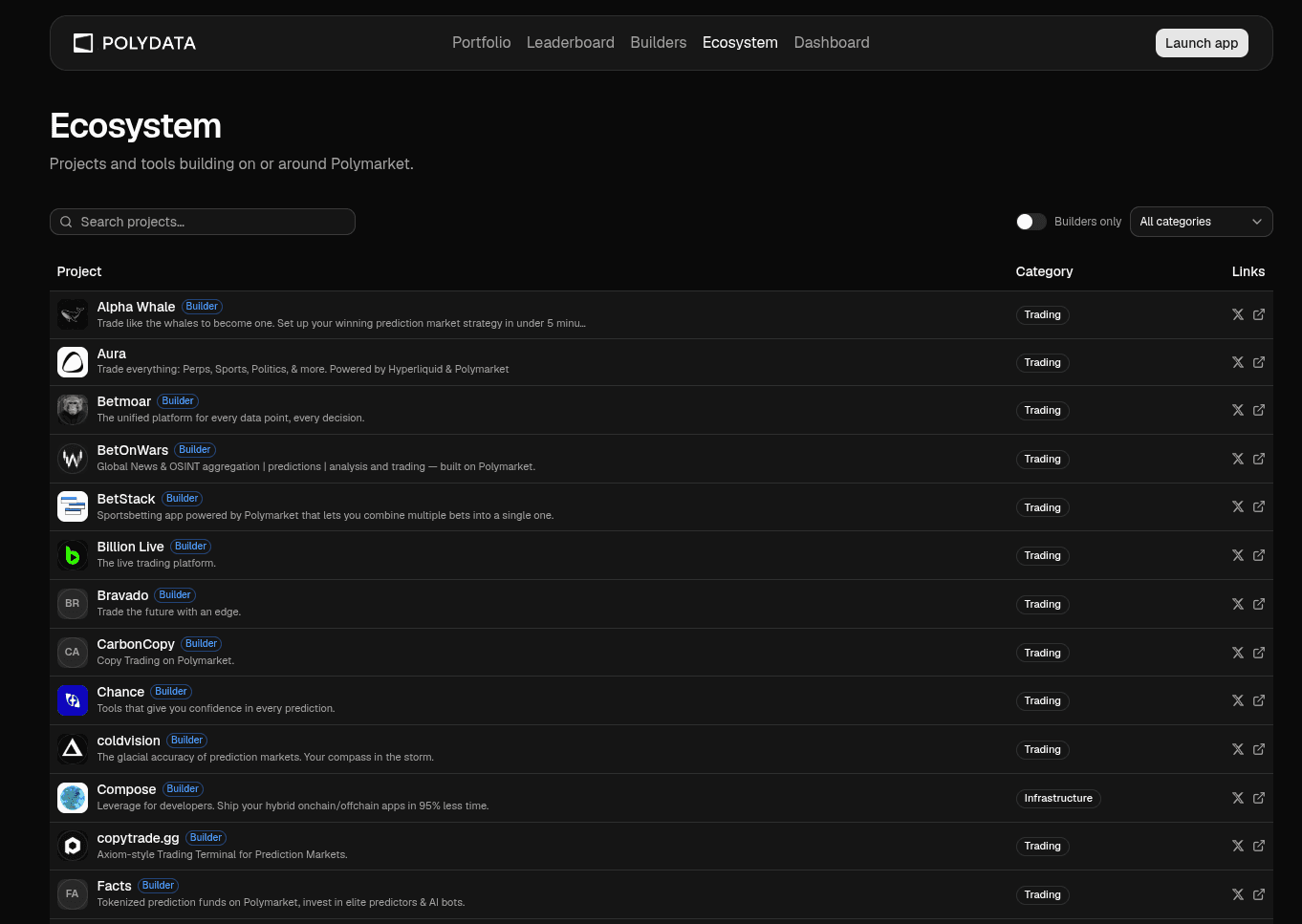Click the Alpha Whale project logo

pos(73,314)
